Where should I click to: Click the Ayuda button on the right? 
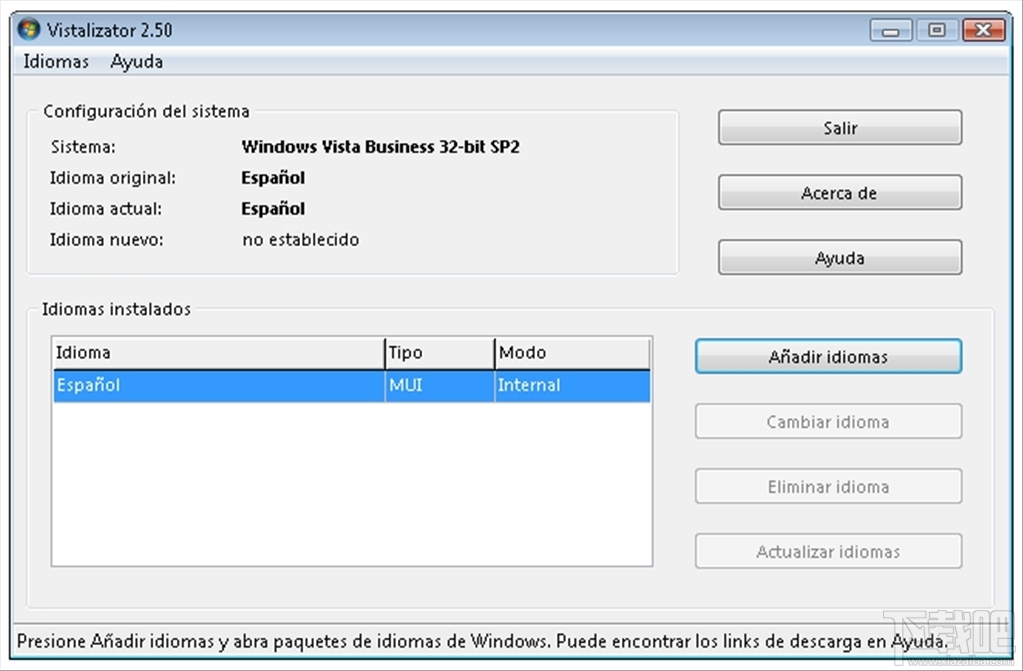tap(839, 257)
